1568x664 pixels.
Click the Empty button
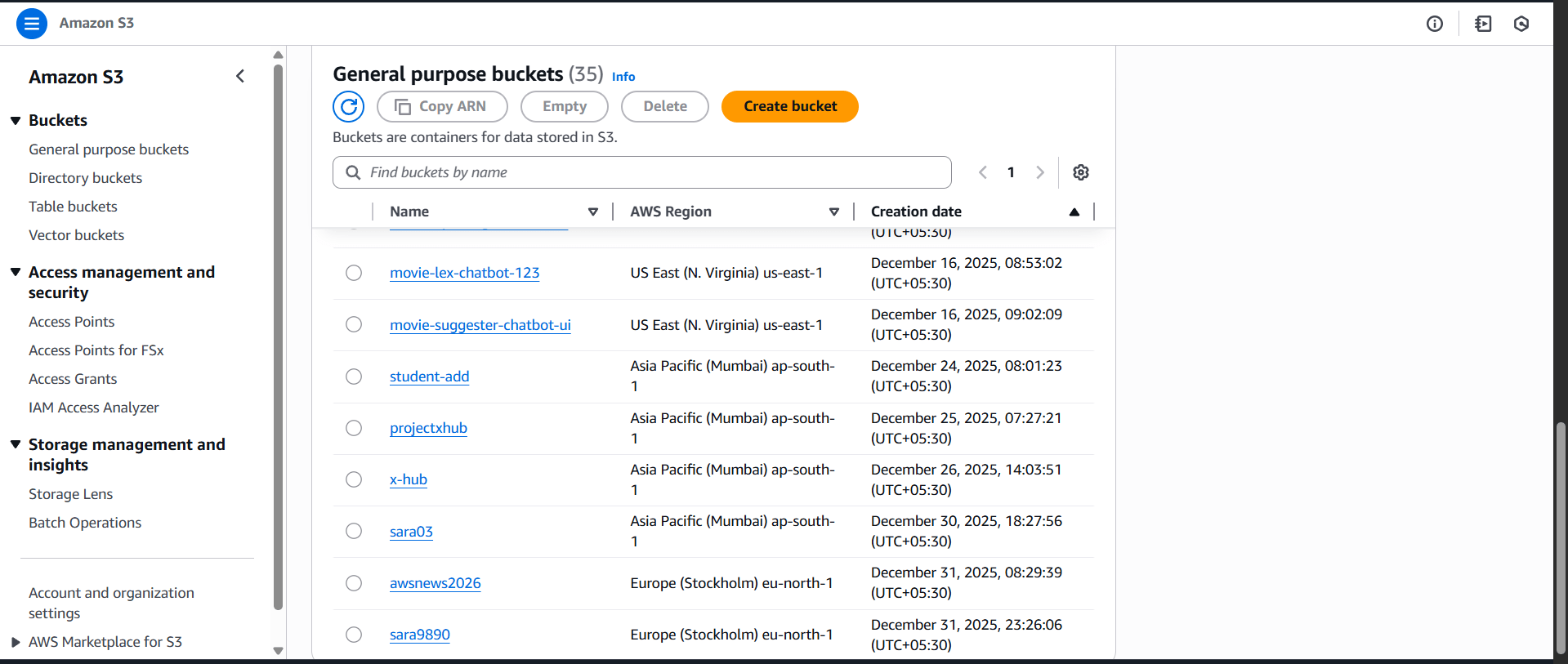(565, 106)
